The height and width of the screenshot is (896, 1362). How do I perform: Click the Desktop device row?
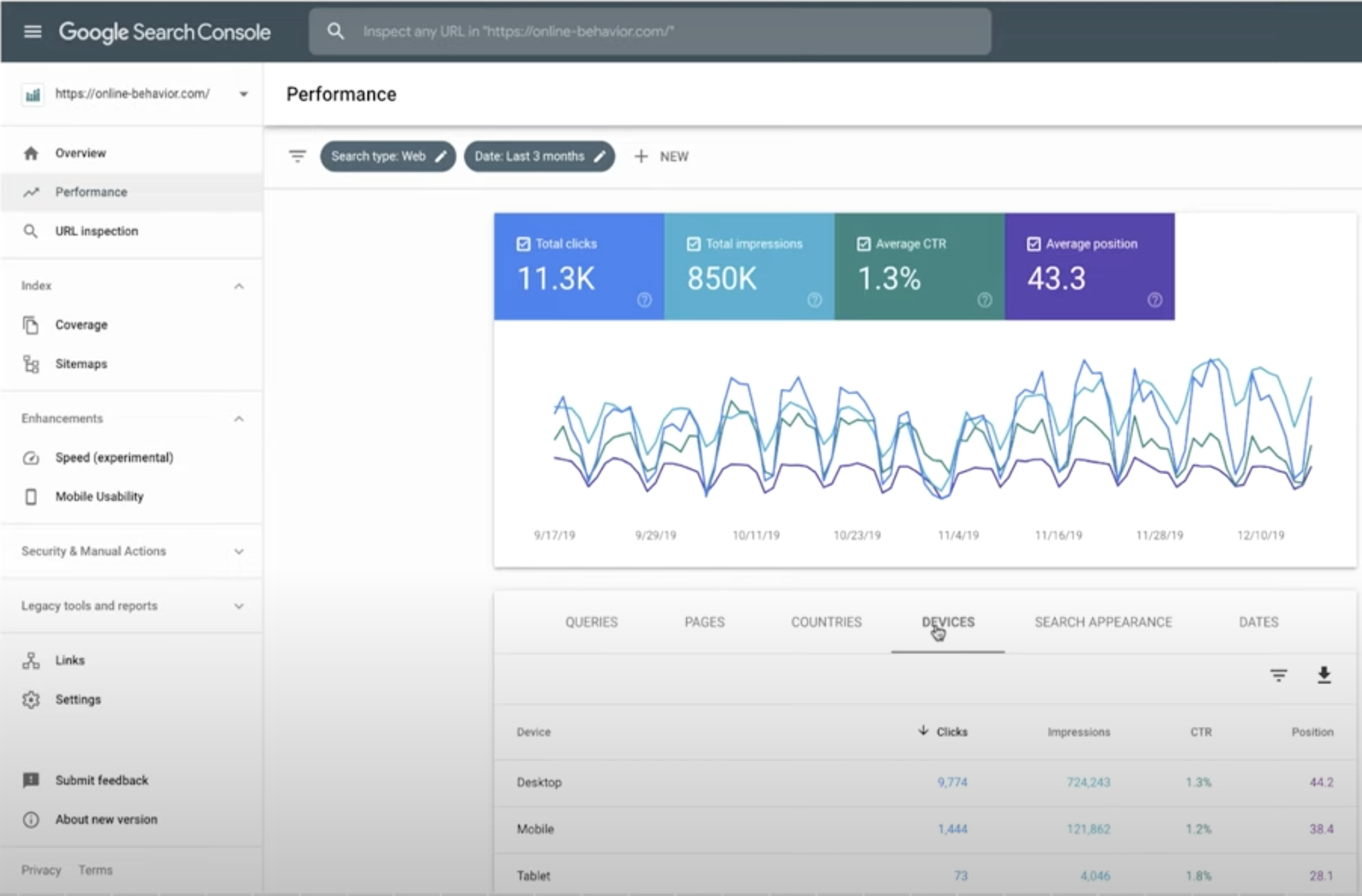925,783
